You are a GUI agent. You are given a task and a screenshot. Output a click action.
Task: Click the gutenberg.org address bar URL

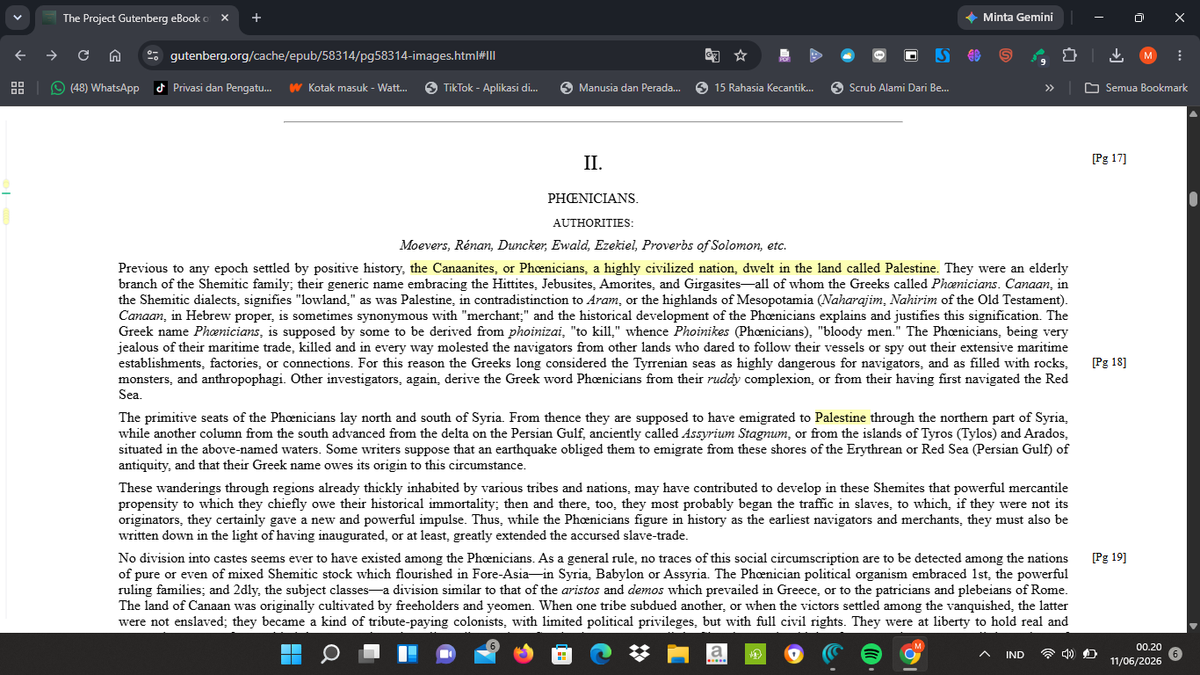click(334, 55)
